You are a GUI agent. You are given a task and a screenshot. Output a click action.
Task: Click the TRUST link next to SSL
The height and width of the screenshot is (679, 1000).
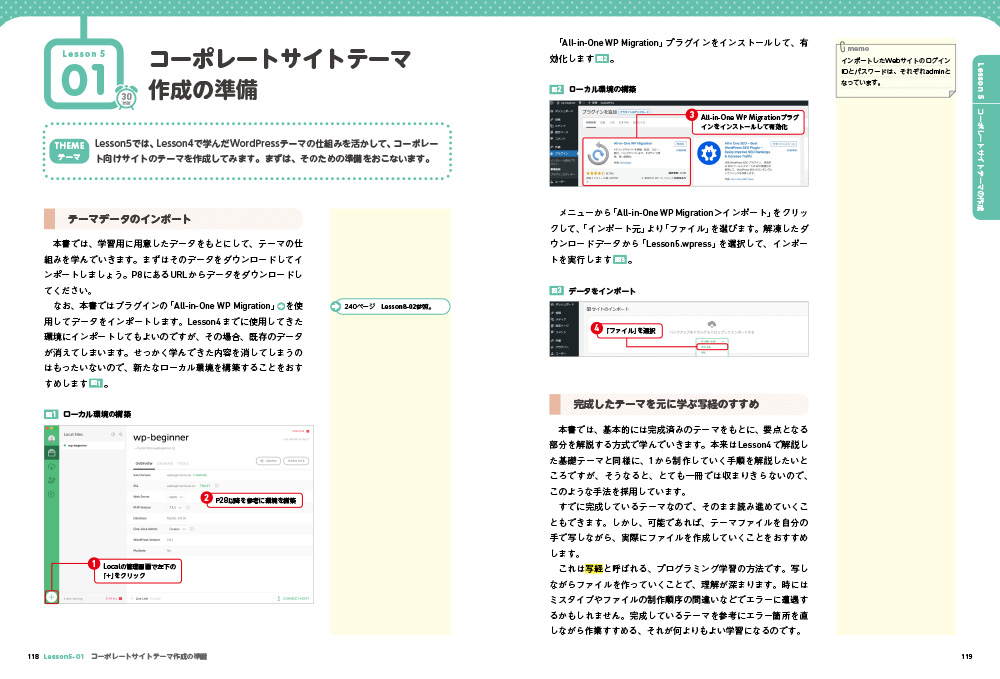click(205, 486)
